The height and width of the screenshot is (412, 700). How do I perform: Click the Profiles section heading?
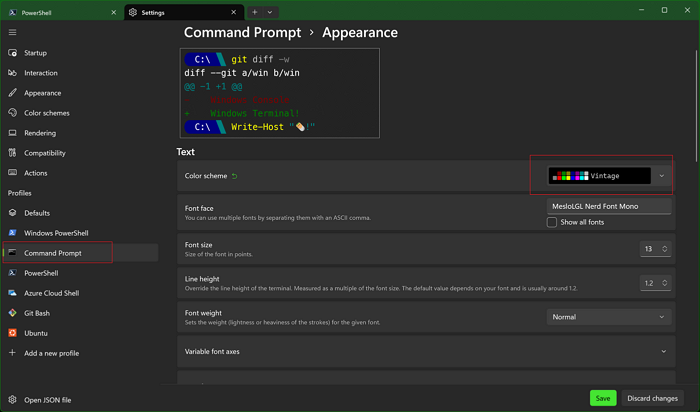click(20, 193)
